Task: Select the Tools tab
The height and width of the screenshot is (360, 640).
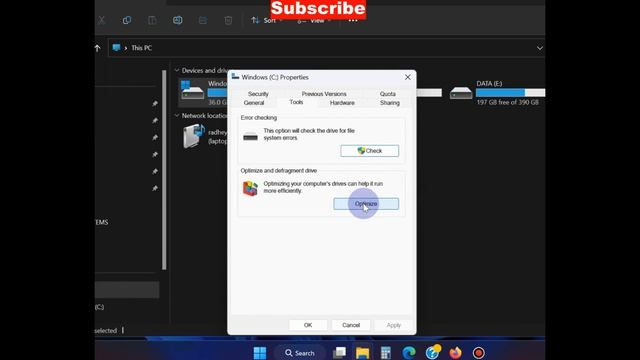Action: pyautogui.click(x=296, y=102)
